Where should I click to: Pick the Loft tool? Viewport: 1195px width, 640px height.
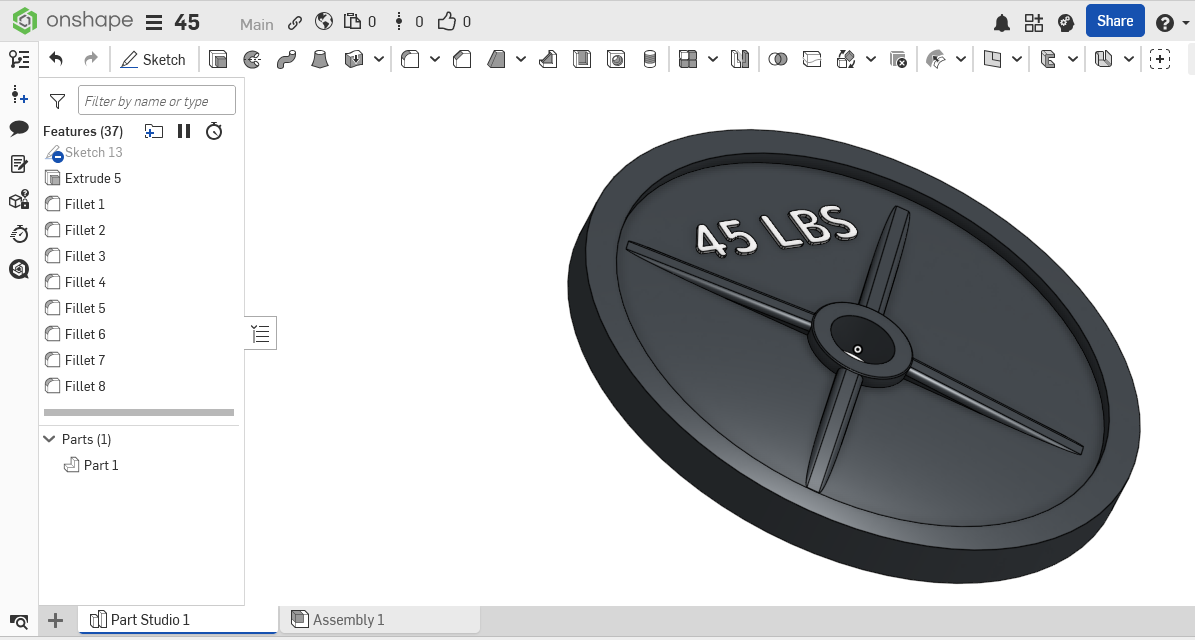pos(320,60)
